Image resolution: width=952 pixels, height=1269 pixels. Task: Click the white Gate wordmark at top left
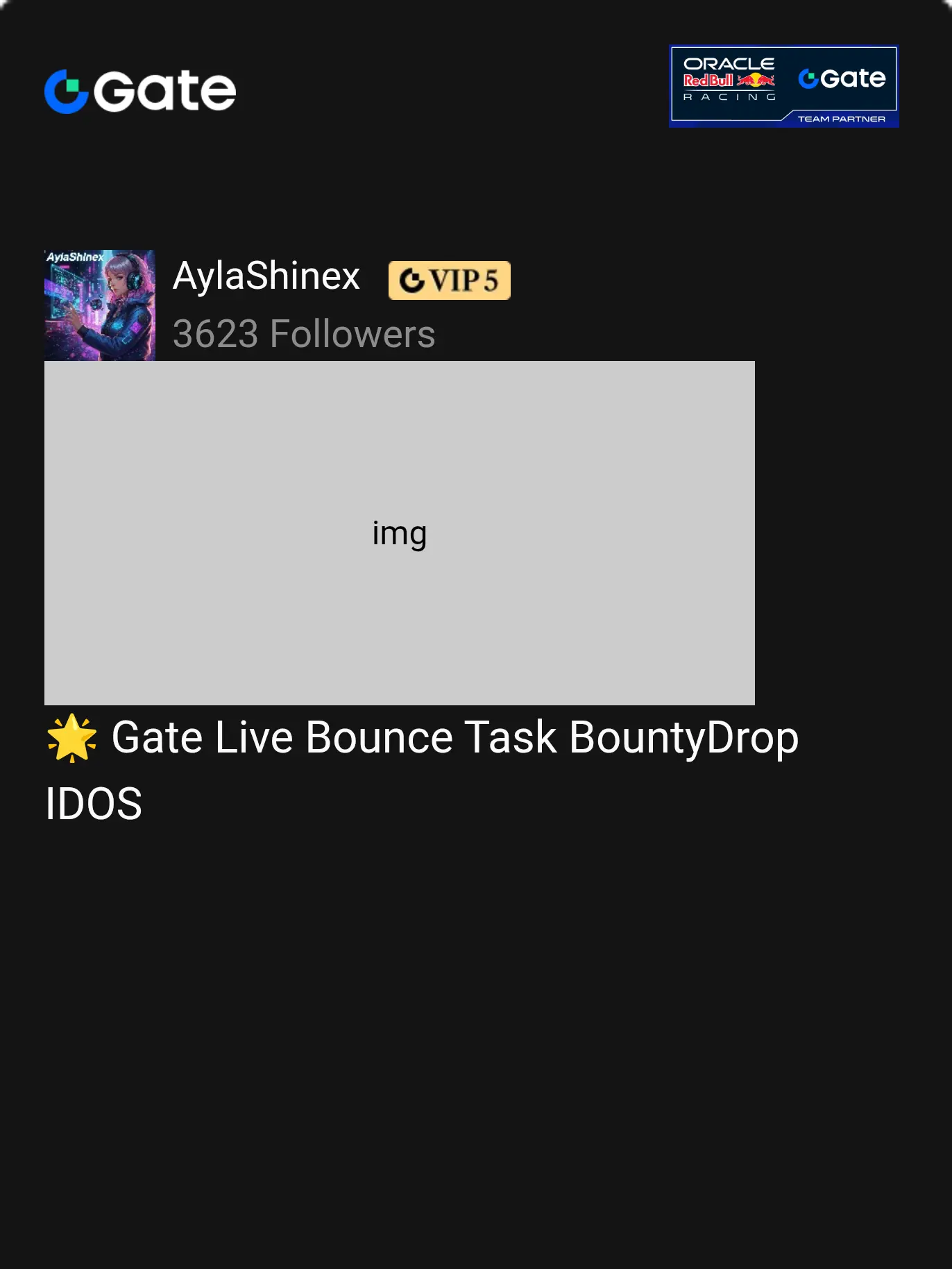pos(165,91)
